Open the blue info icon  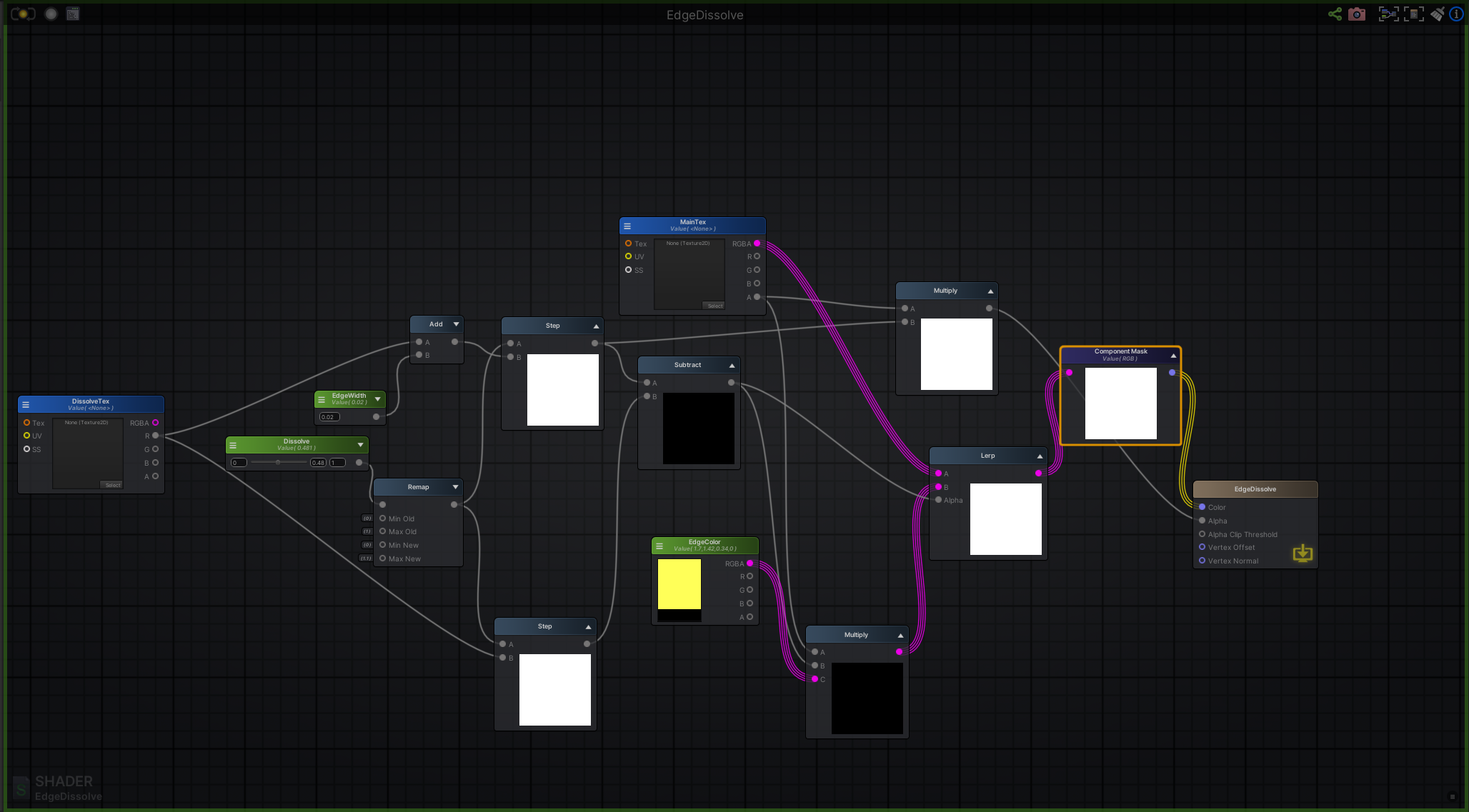1456,14
